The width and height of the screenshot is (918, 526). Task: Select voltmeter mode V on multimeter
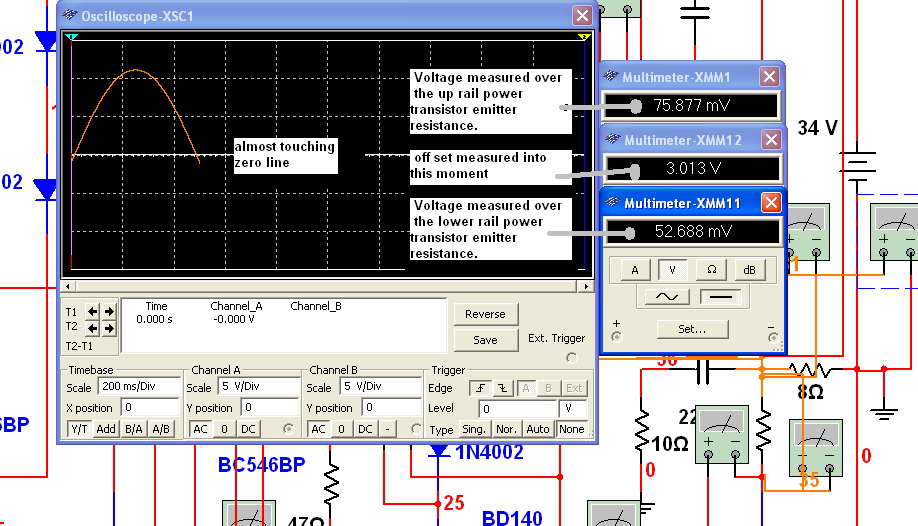coord(672,270)
